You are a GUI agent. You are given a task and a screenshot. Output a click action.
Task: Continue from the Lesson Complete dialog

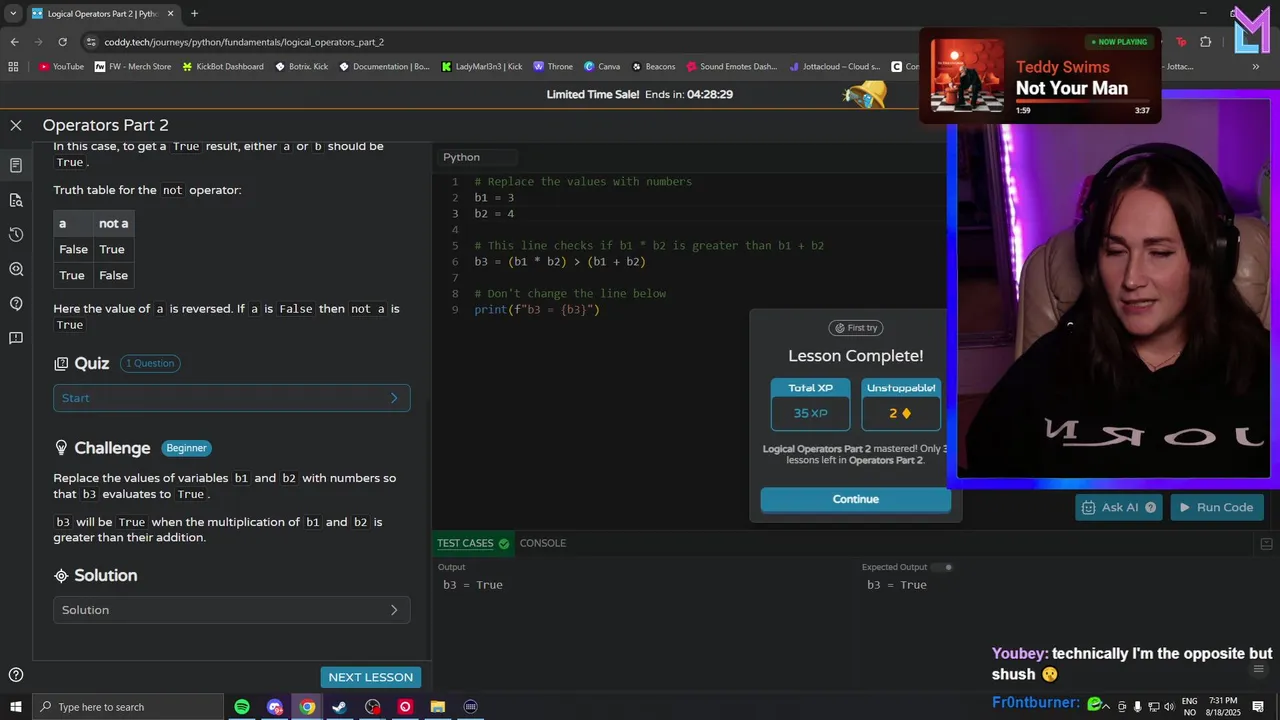pyautogui.click(x=855, y=499)
